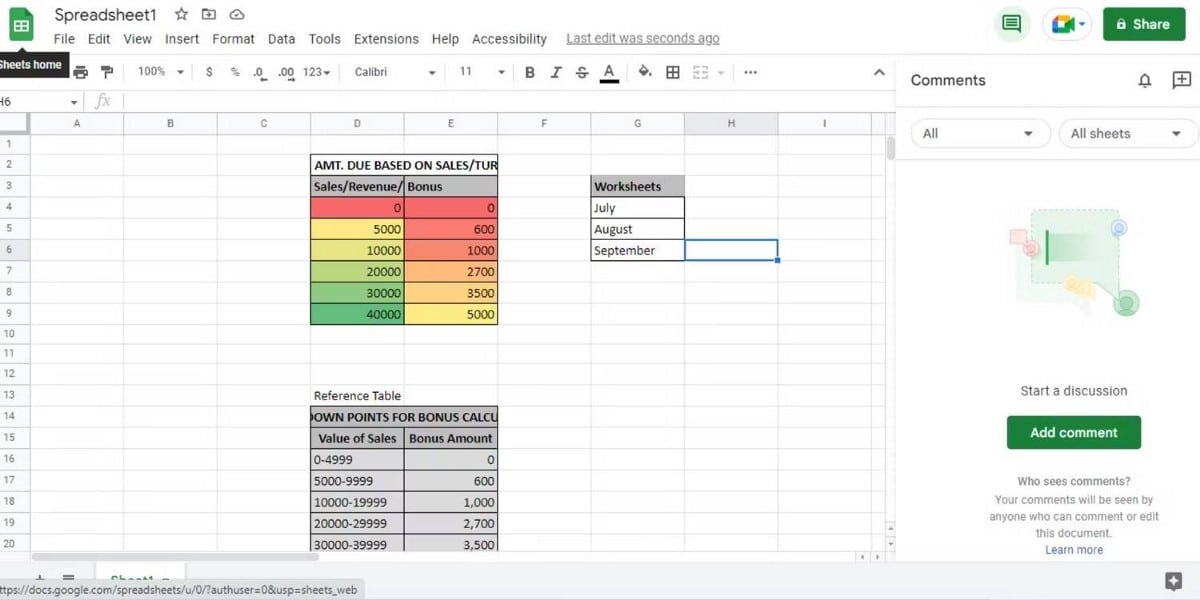
Task: Open the text color picker
Action: [609, 72]
